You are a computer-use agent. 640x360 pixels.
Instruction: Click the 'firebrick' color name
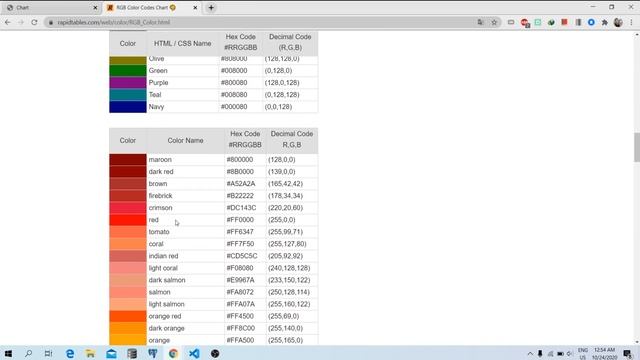point(160,196)
